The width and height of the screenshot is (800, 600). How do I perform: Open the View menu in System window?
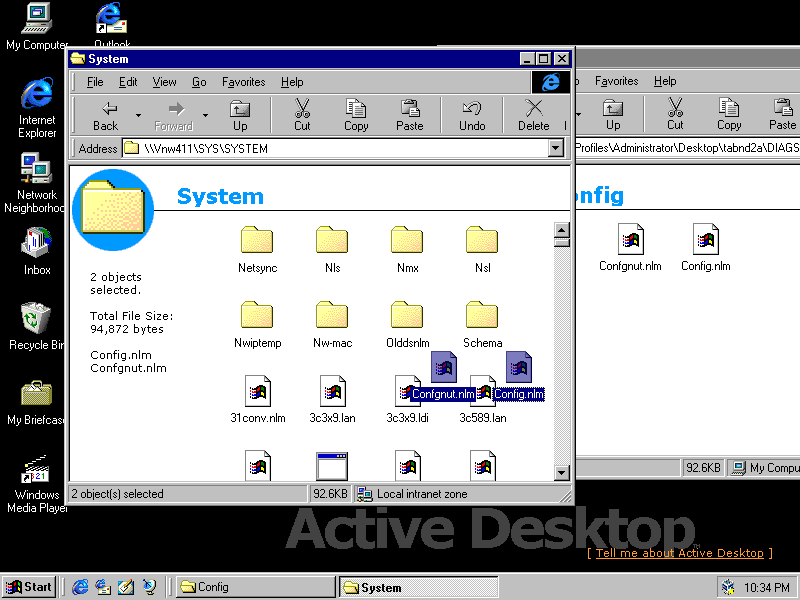164,82
